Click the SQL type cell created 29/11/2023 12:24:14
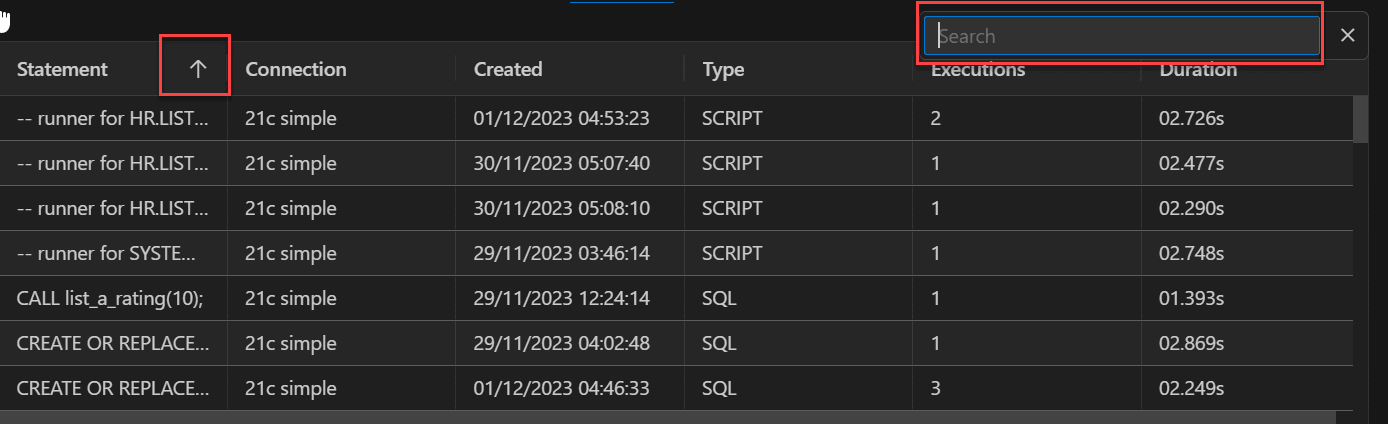 click(x=719, y=299)
